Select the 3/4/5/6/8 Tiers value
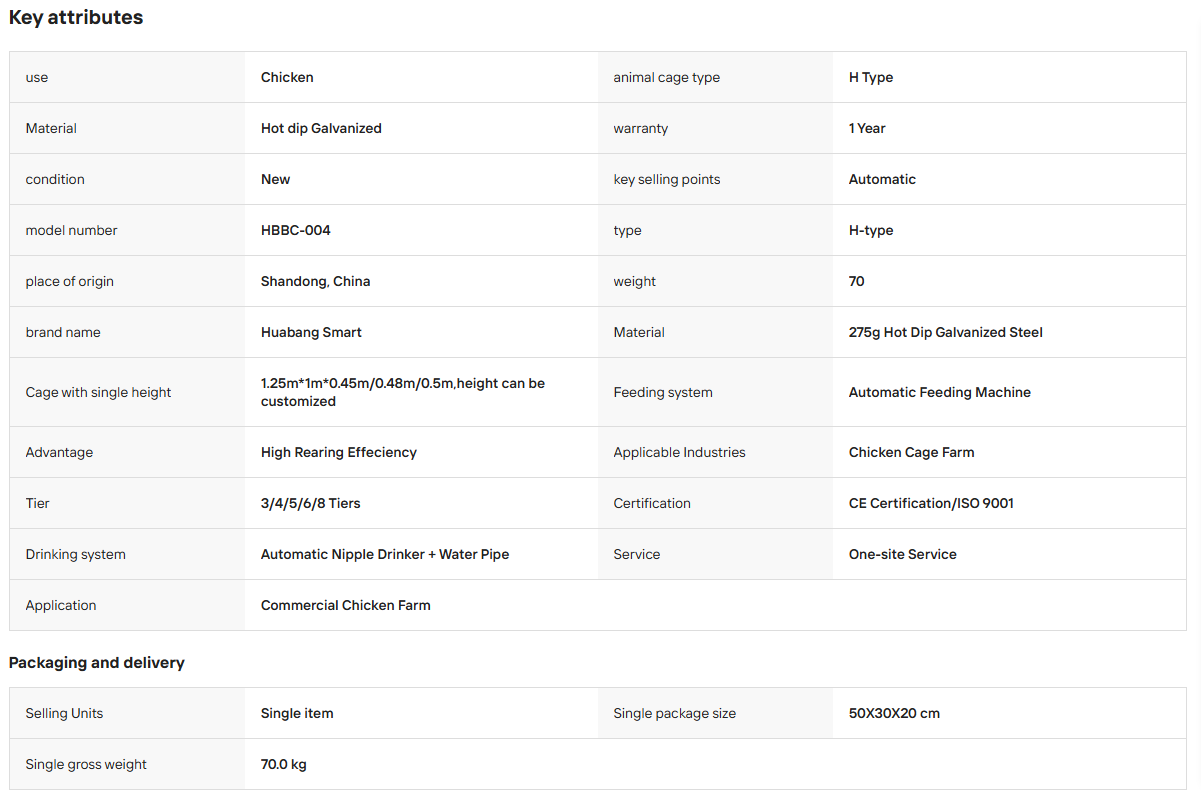Screen dimensions: 1201x805 (x=311, y=503)
